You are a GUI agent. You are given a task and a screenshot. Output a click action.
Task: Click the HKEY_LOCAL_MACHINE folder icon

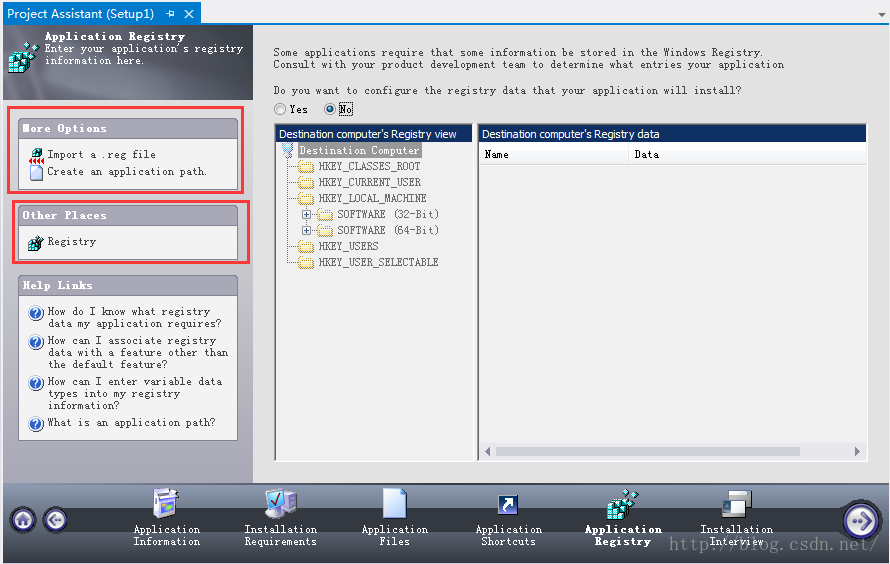coord(306,199)
